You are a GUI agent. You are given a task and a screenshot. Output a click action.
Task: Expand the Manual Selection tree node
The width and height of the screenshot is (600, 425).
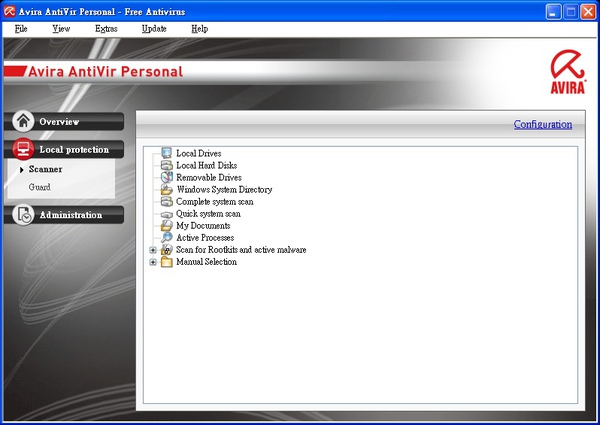153,262
